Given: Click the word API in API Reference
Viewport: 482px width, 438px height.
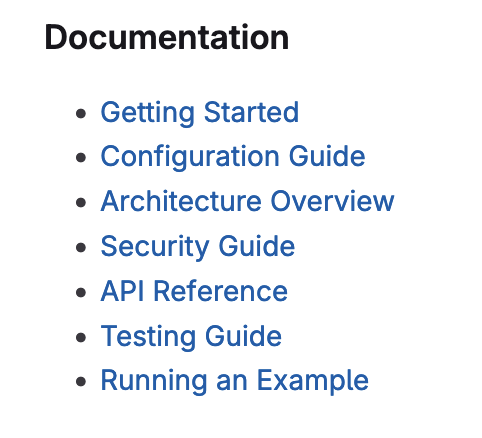Looking at the screenshot, I should 122,291.
